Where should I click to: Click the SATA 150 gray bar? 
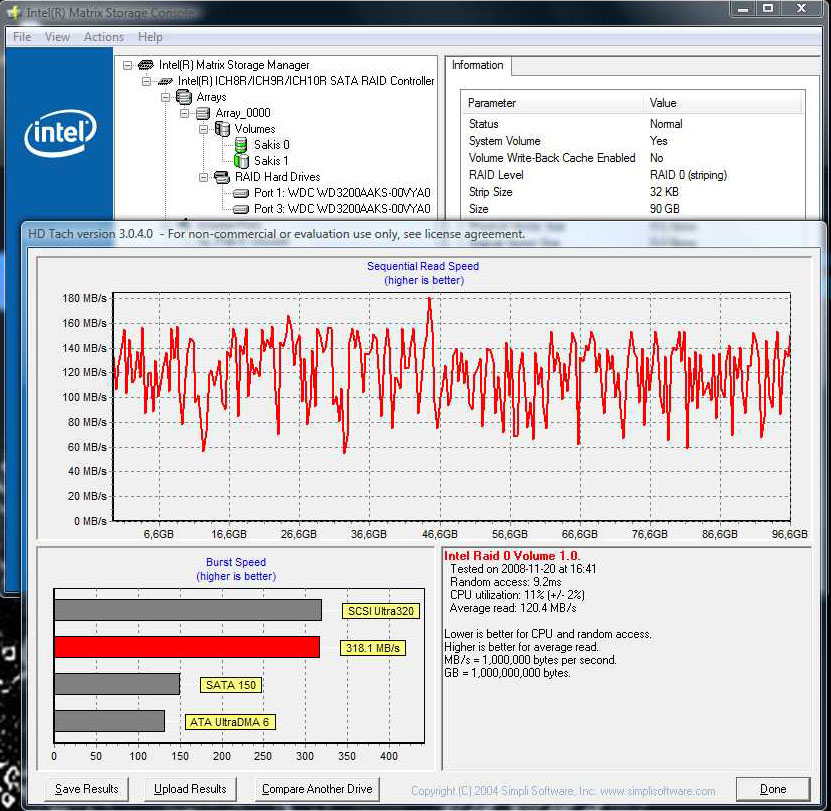[x=117, y=684]
